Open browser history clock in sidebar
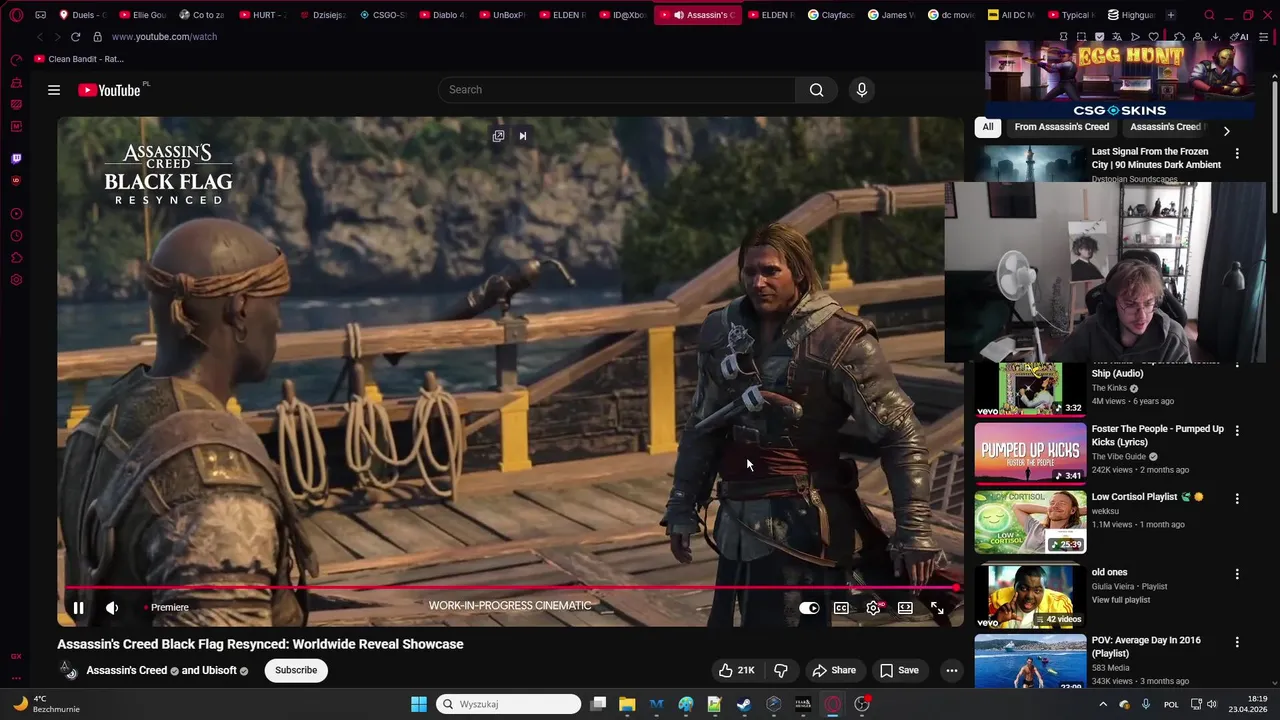This screenshot has width=1280, height=720. (16, 236)
